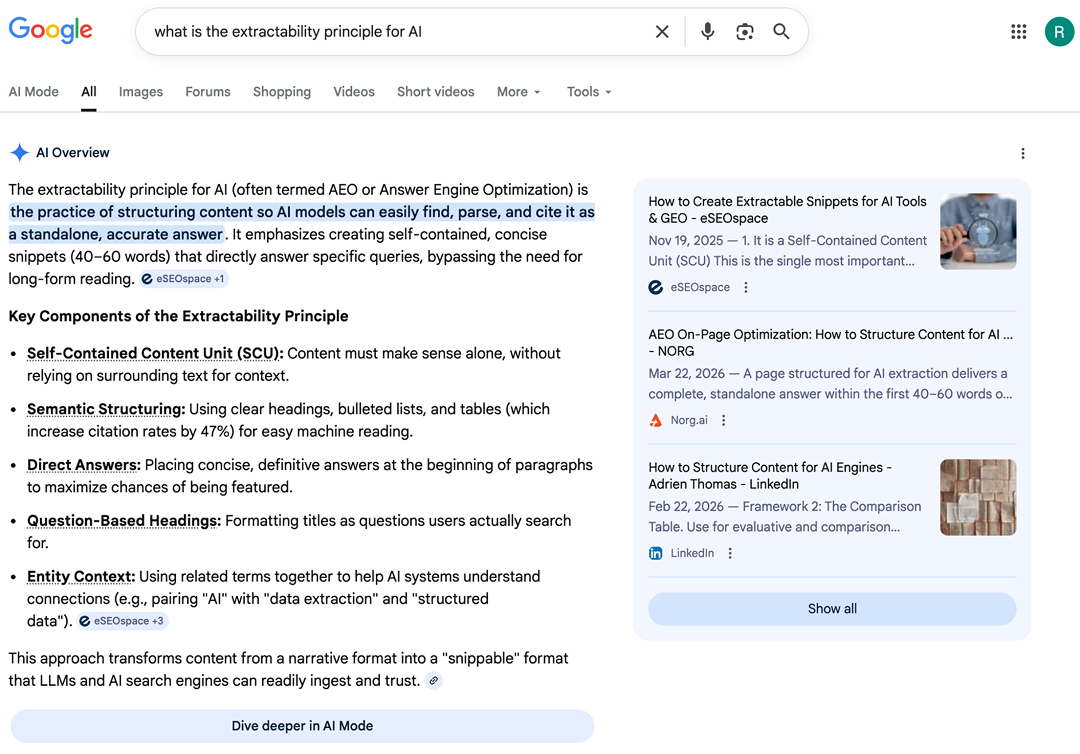Click the AI Overview sparkle icon
Screen dimensions: 1080x754
click(19, 152)
